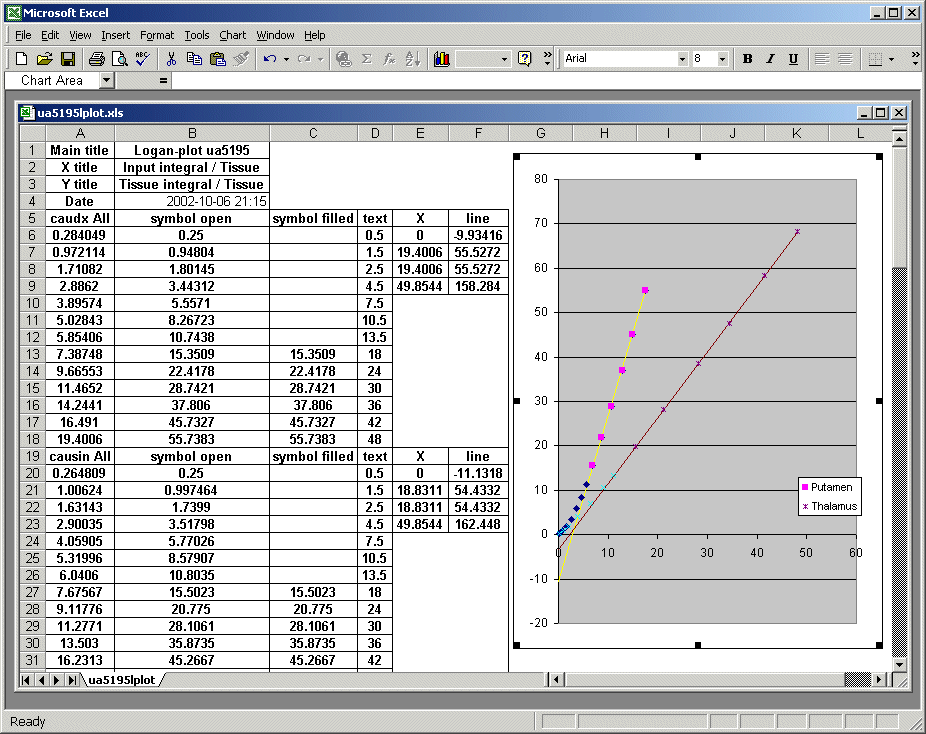Toggle Italic formatting

(770, 59)
